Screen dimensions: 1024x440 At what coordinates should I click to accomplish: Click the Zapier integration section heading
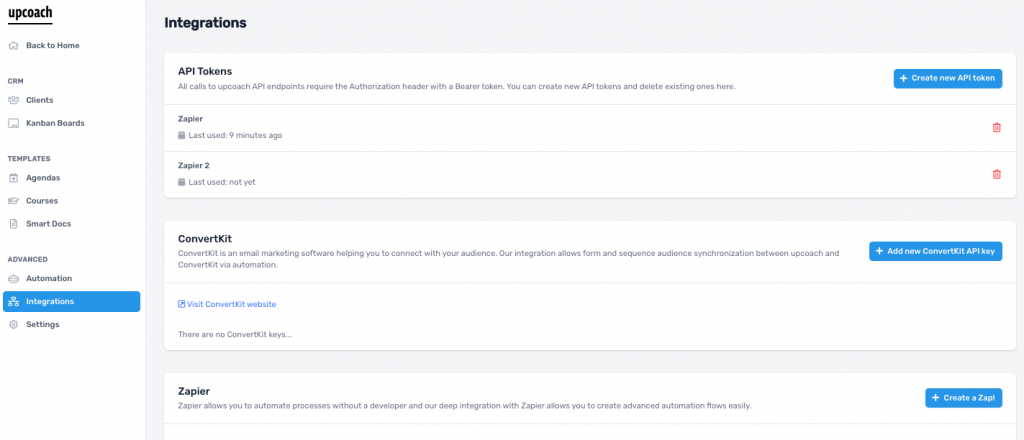click(194, 392)
